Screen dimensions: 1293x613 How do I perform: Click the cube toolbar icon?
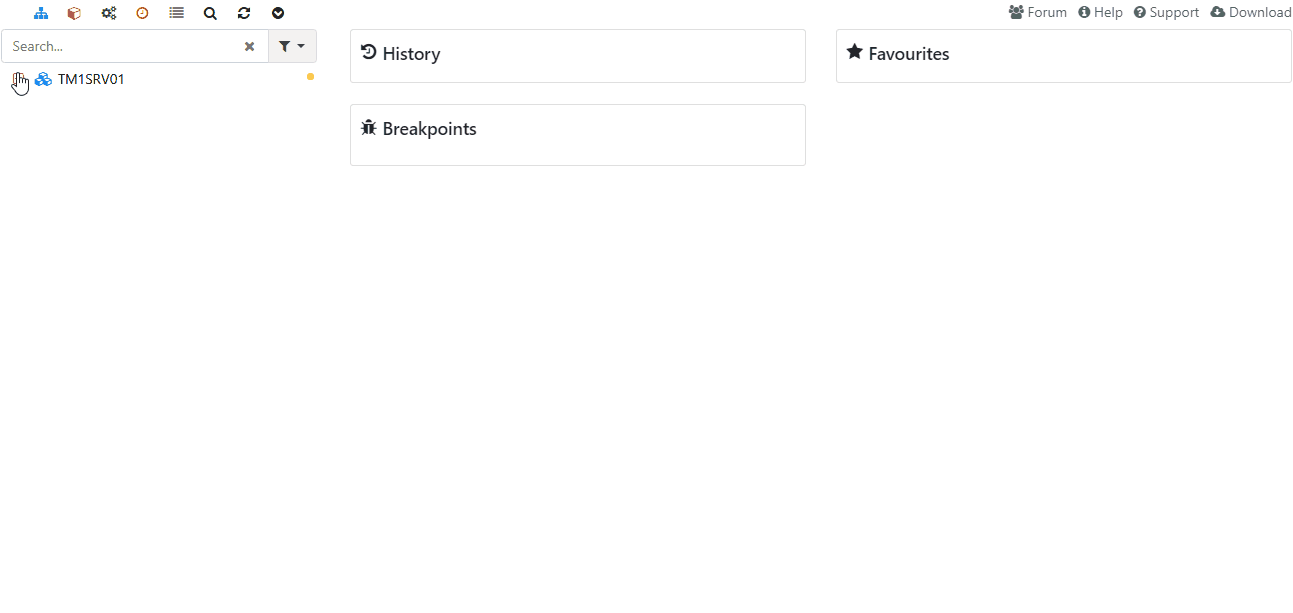[74, 13]
